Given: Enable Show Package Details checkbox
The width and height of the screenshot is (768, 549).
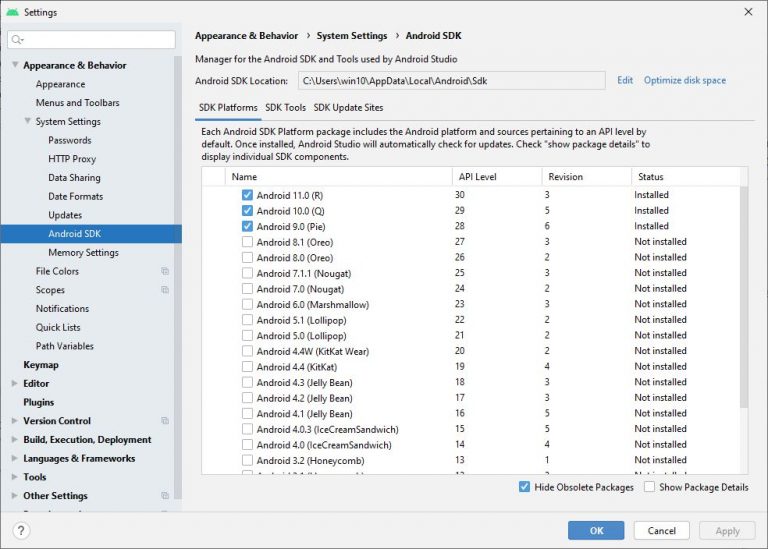Looking at the screenshot, I should pos(650,487).
